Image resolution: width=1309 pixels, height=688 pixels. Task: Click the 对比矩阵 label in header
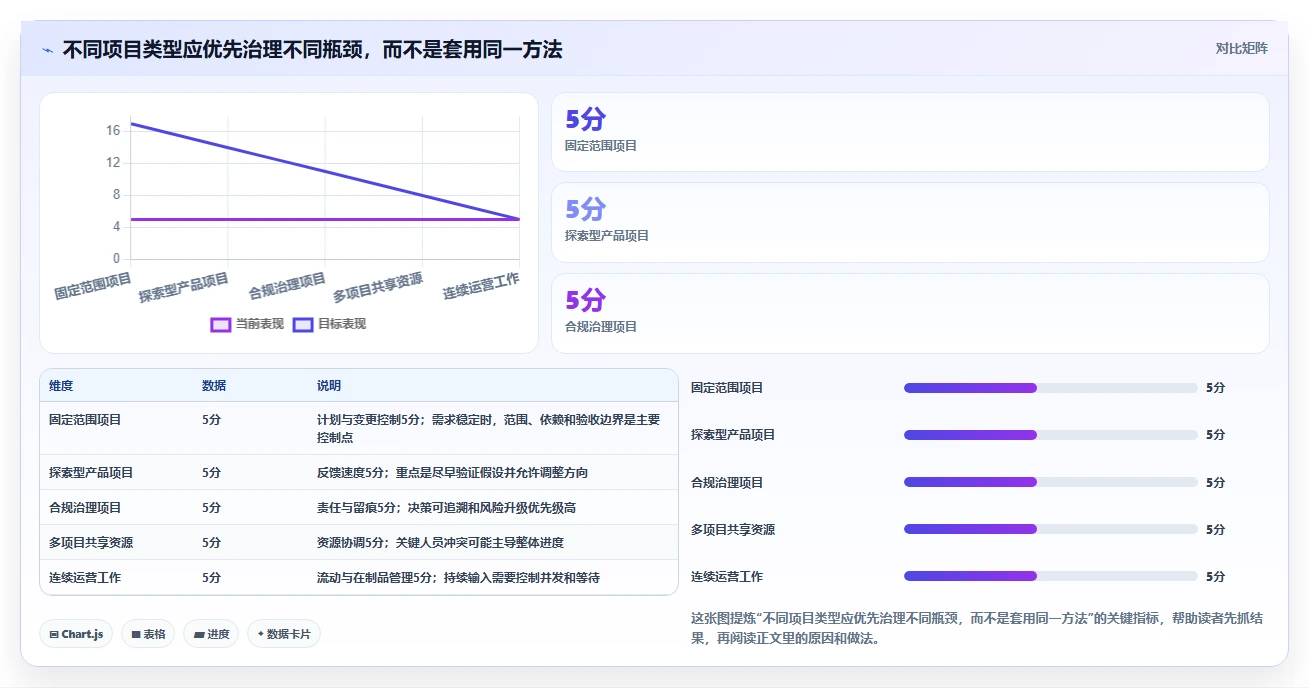[x=1241, y=48]
